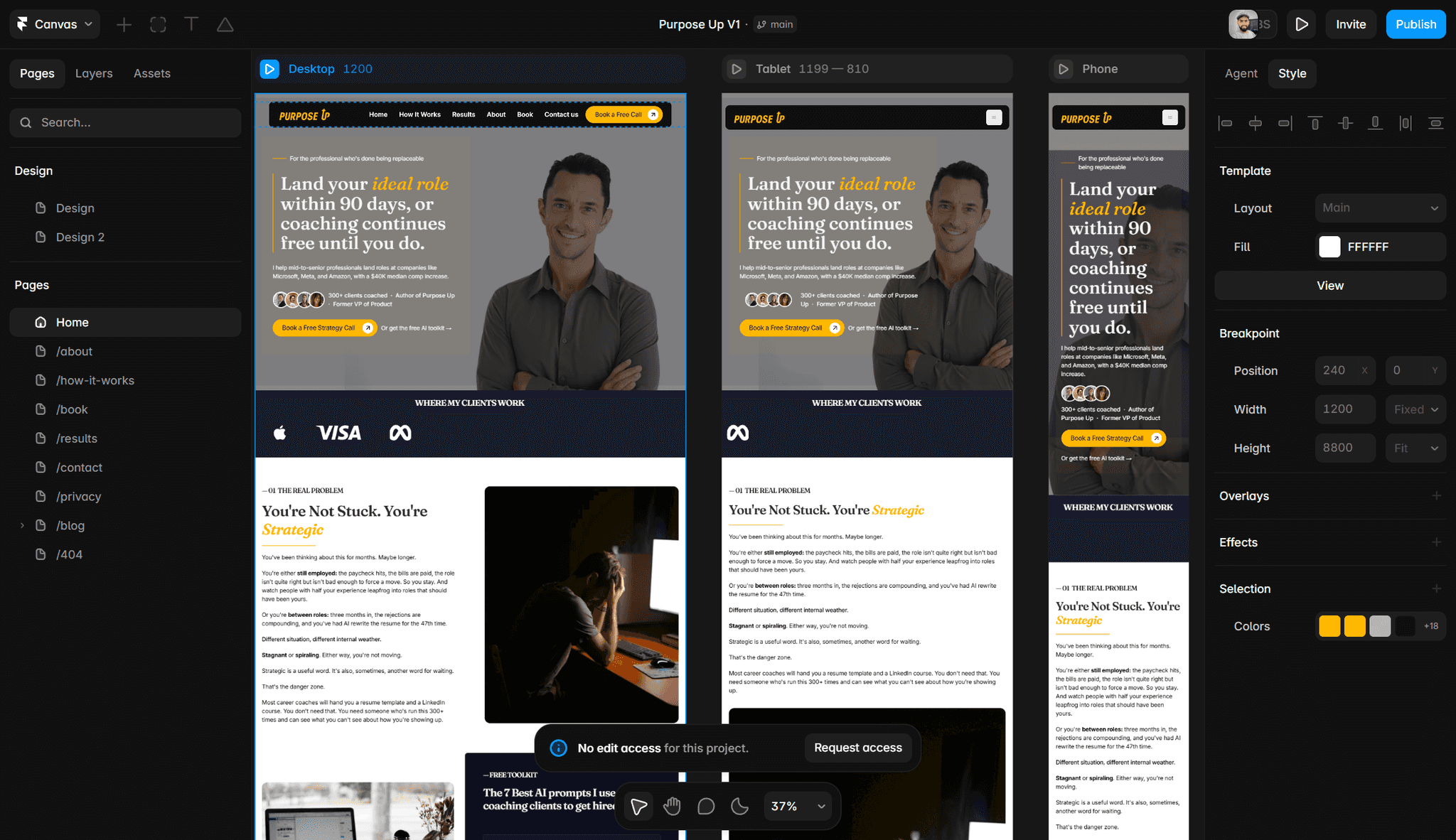Switch to the Layers tab
The image size is (1456, 840).
click(x=94, y=73)
